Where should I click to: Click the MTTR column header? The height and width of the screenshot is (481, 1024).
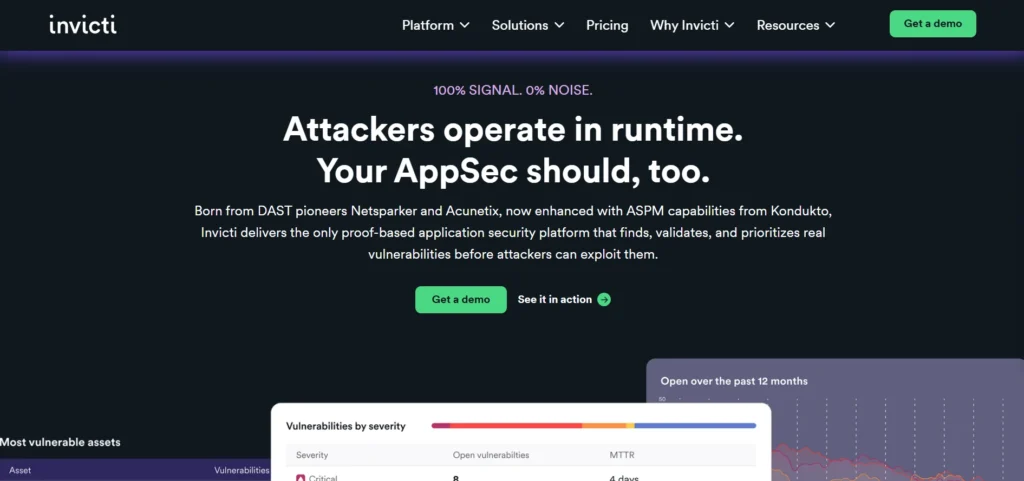tap(621, 455)
